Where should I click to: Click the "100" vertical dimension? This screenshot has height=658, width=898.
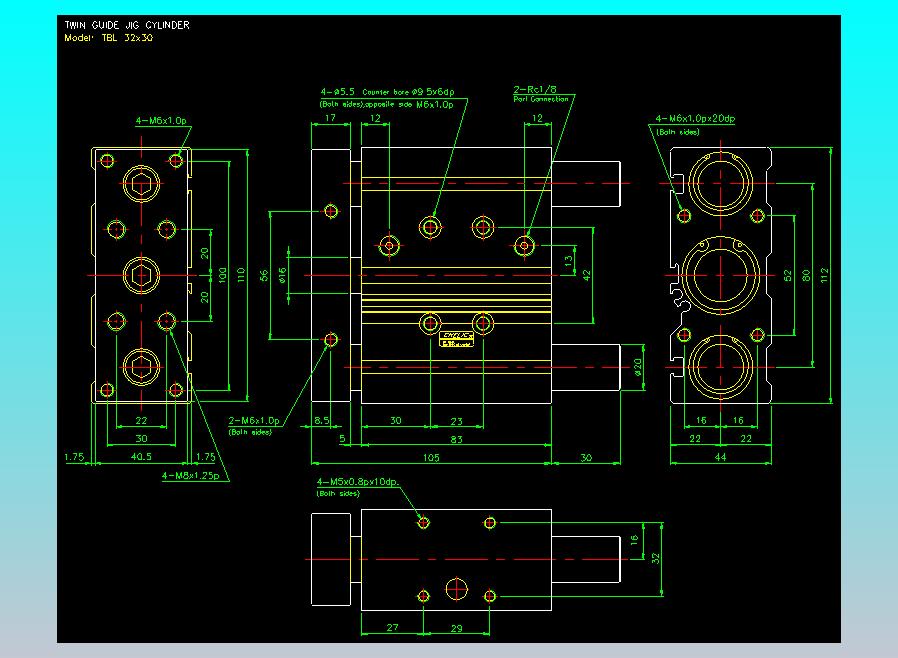tap(223, 275)
